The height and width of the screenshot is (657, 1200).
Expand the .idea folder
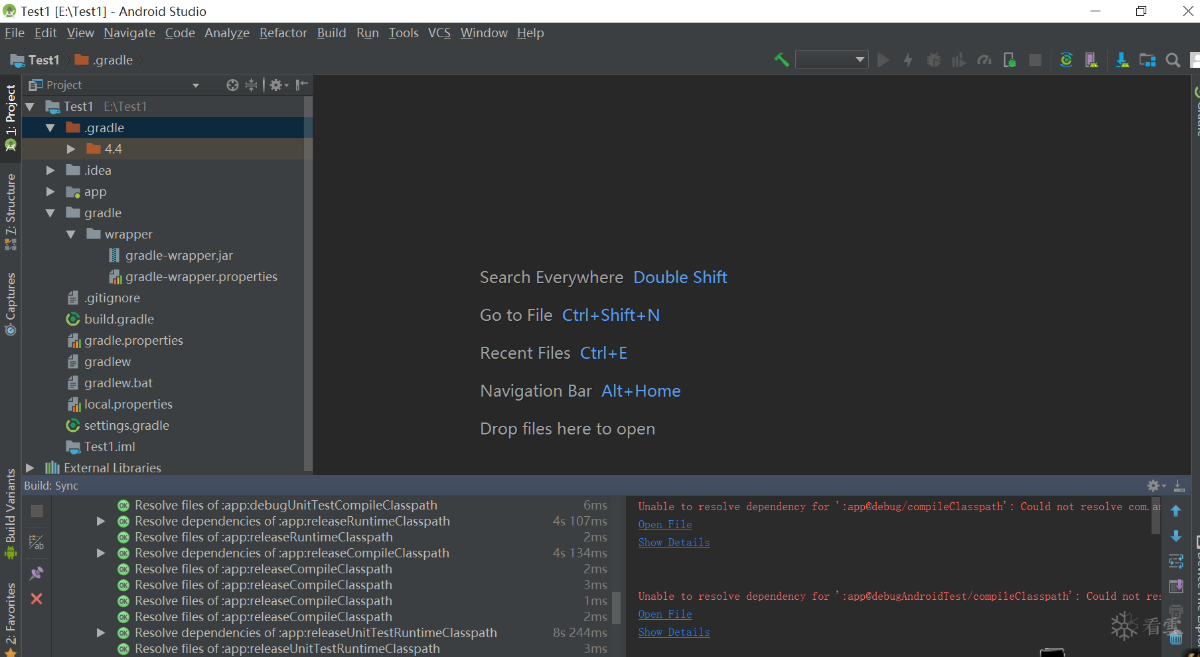pyautogui.click(x=51, y=170)
